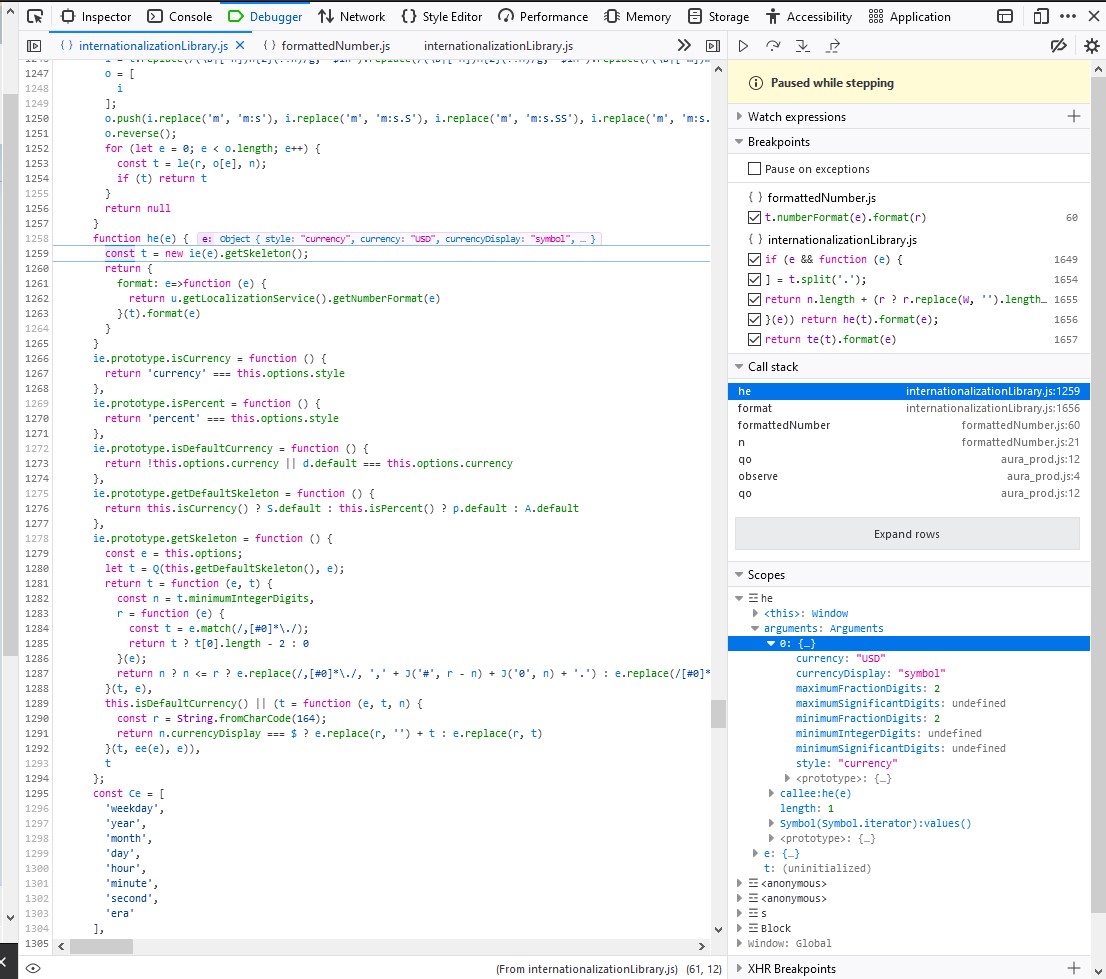1106x979 pixels.
Task: Click the Step Out icon
Action: [833, 46]
